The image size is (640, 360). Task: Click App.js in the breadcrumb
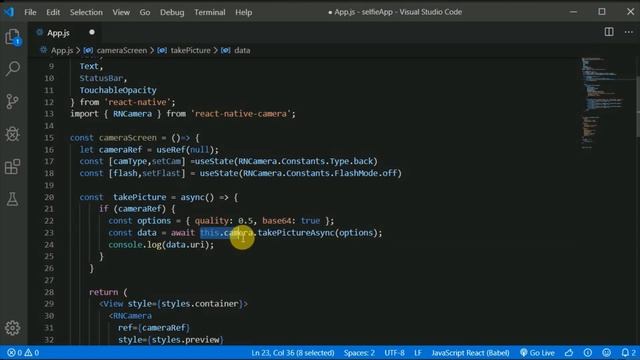click(x=62, y=51)
